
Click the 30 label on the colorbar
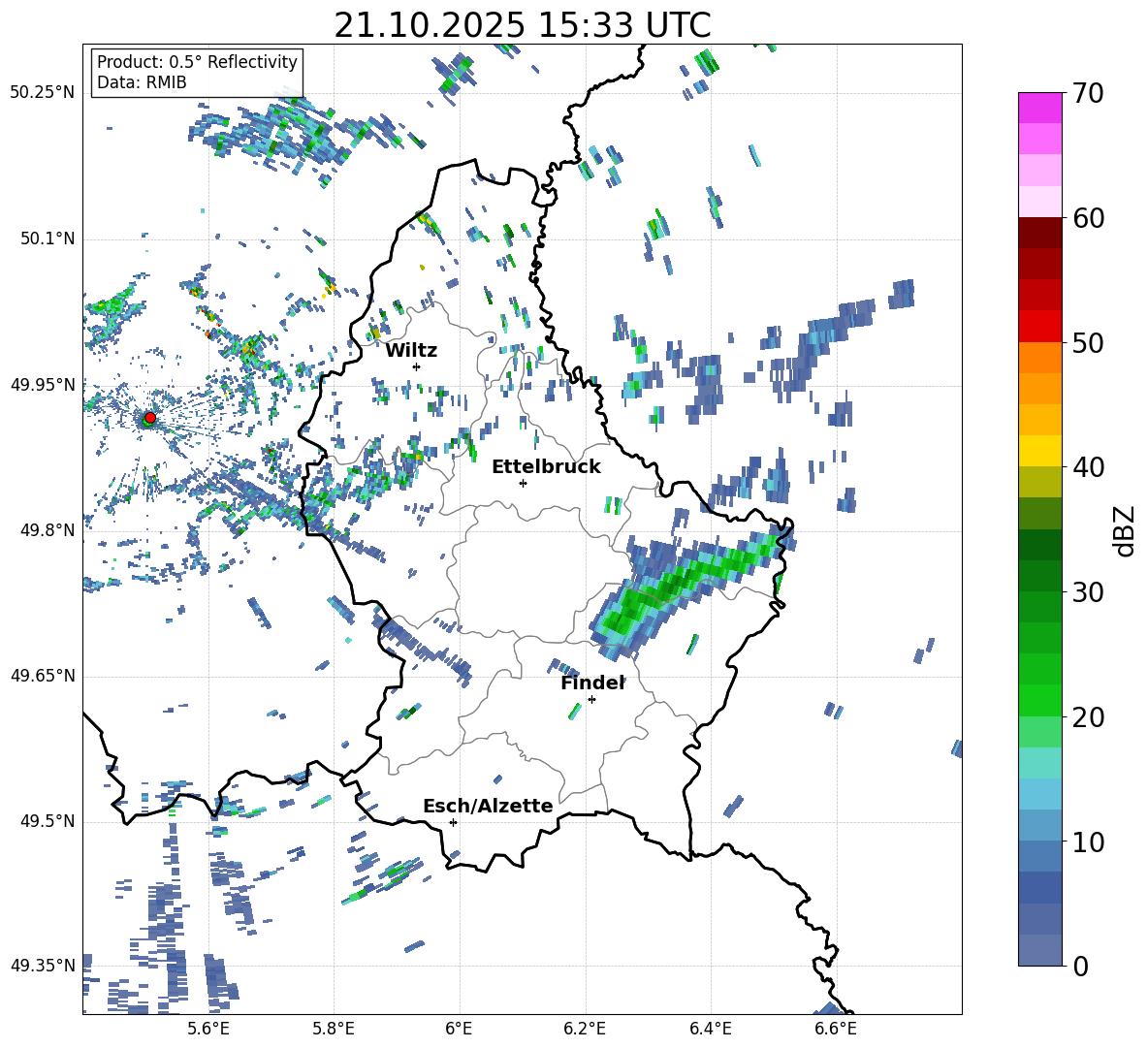(1087, 592)
